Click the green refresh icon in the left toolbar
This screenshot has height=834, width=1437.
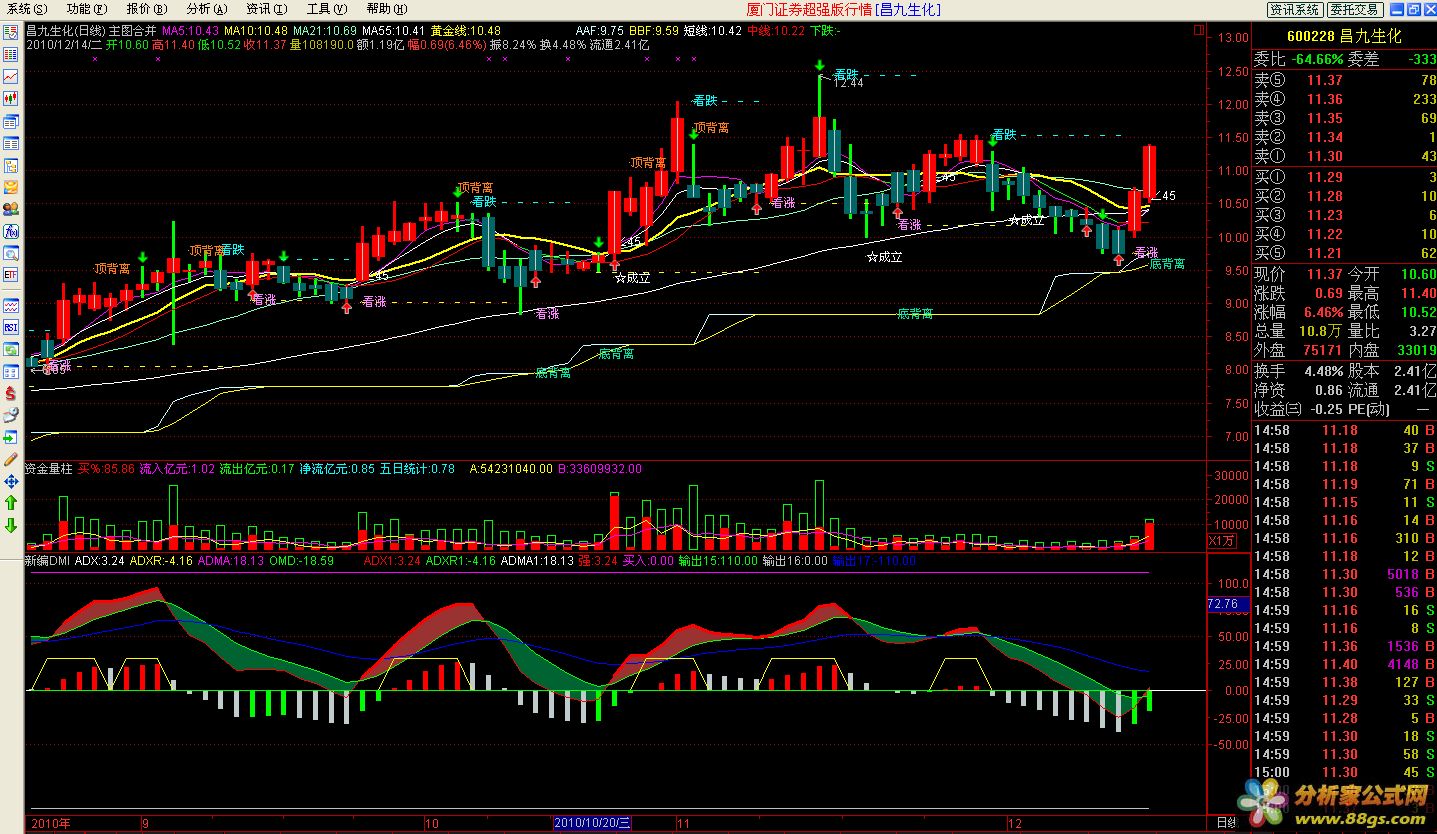(x=11, y=349)
